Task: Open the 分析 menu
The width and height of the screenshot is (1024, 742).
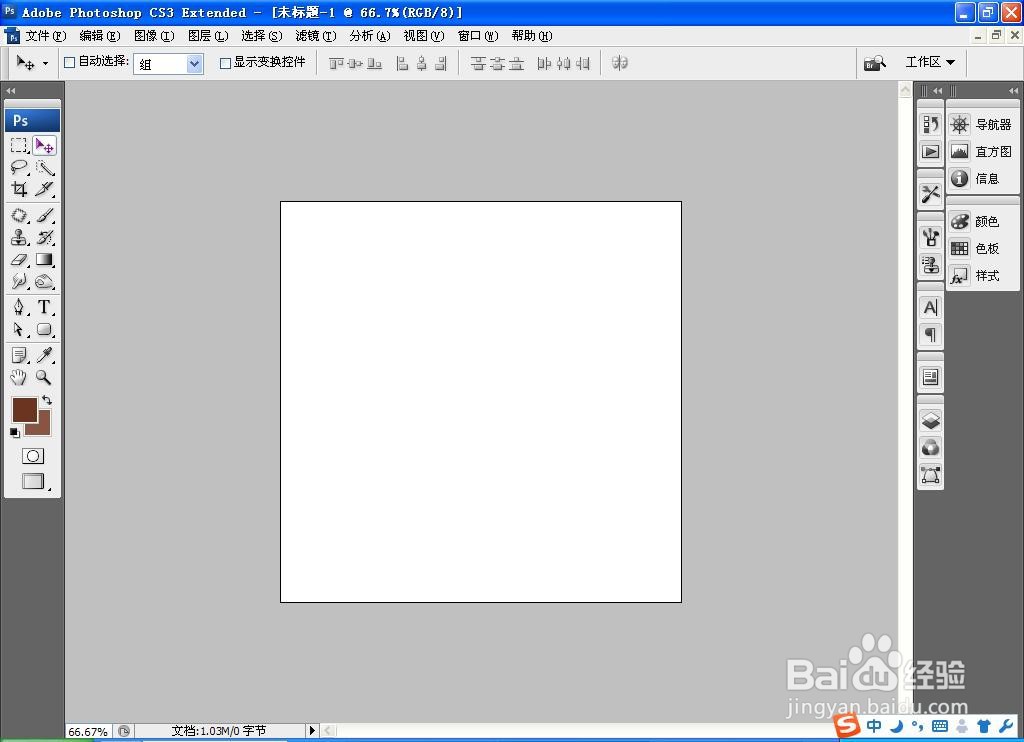Action: (370, 36)
